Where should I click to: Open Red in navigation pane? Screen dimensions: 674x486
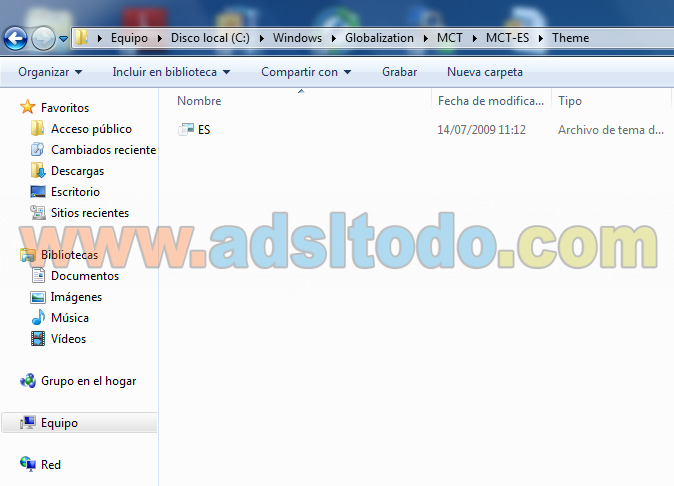51,465
